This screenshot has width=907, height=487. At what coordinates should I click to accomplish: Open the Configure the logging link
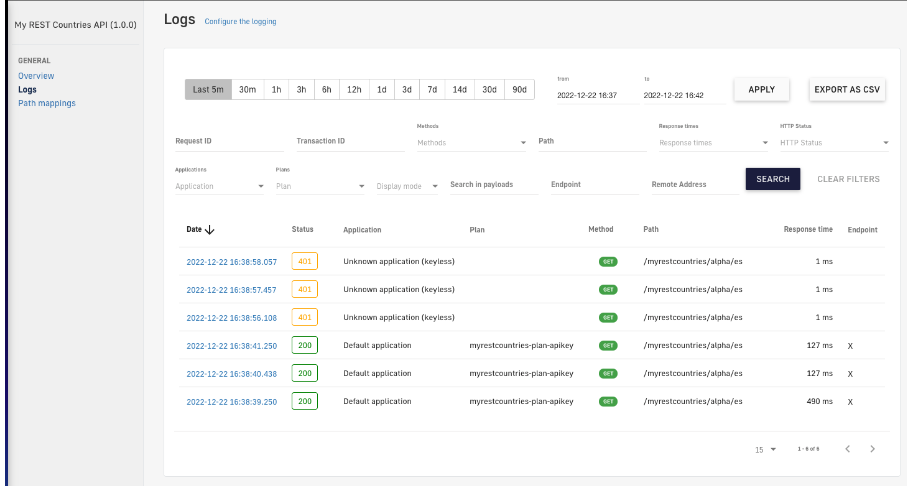click(x=240, y=21)
